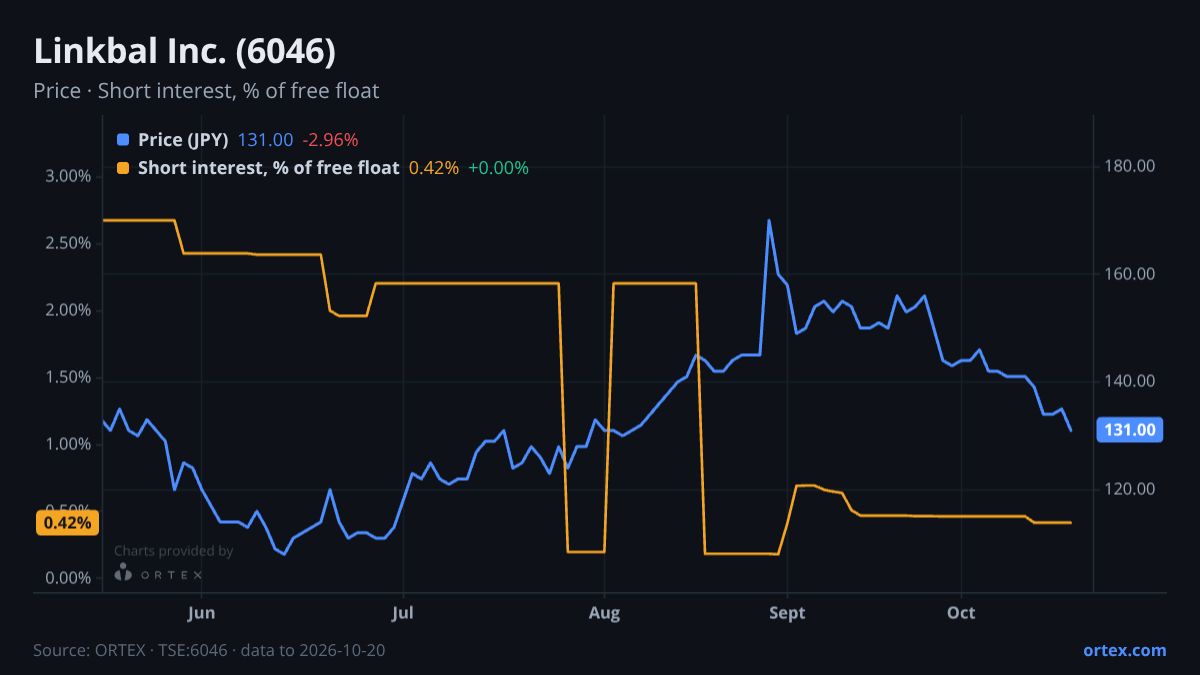Click the subtitle Price · Short interest text

(206, 91)
